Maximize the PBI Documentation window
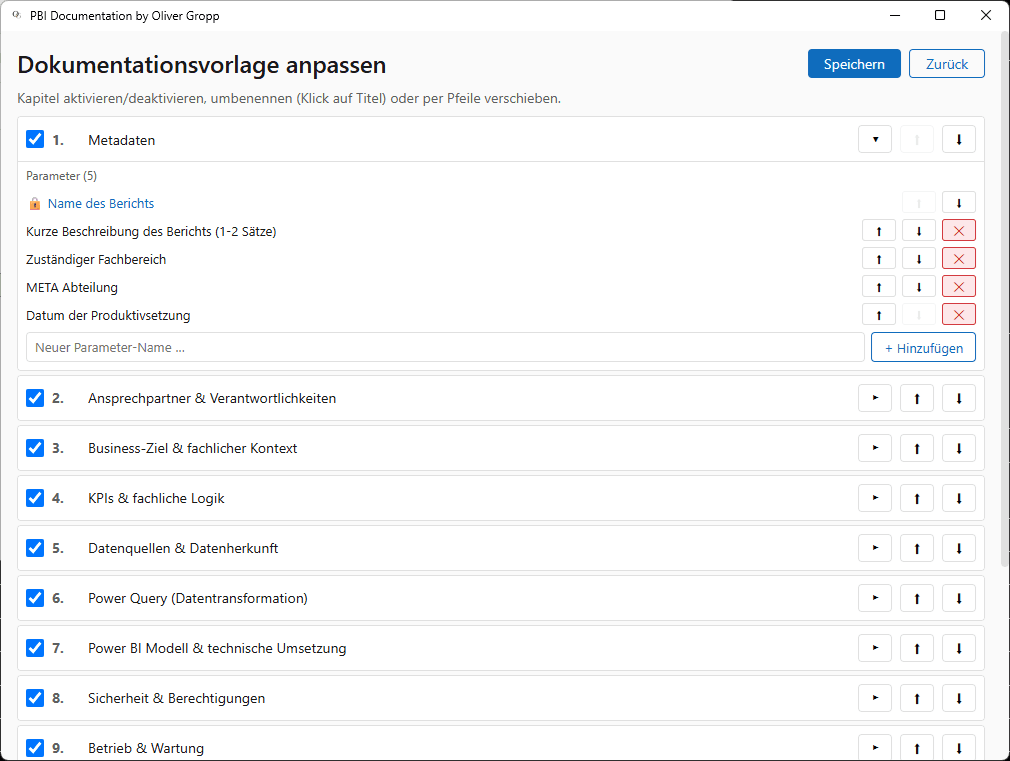Image resolution: width=1010 pixels, height=761 pixels. tap(940, 15)
